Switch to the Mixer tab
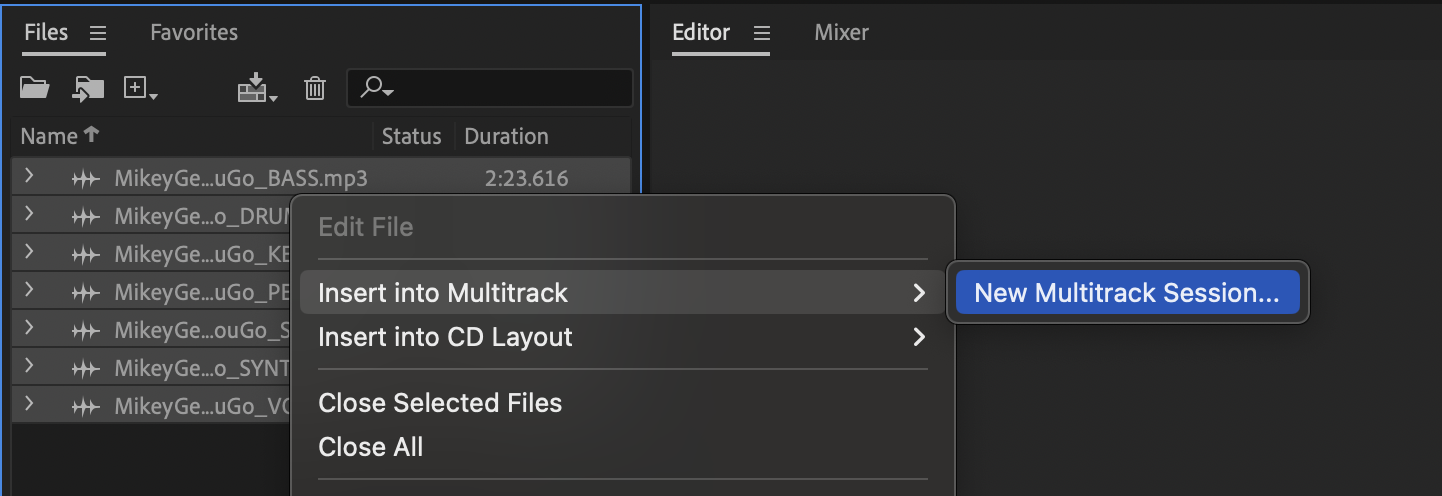This screenshot has height=496, width=1442. (841, 32)
